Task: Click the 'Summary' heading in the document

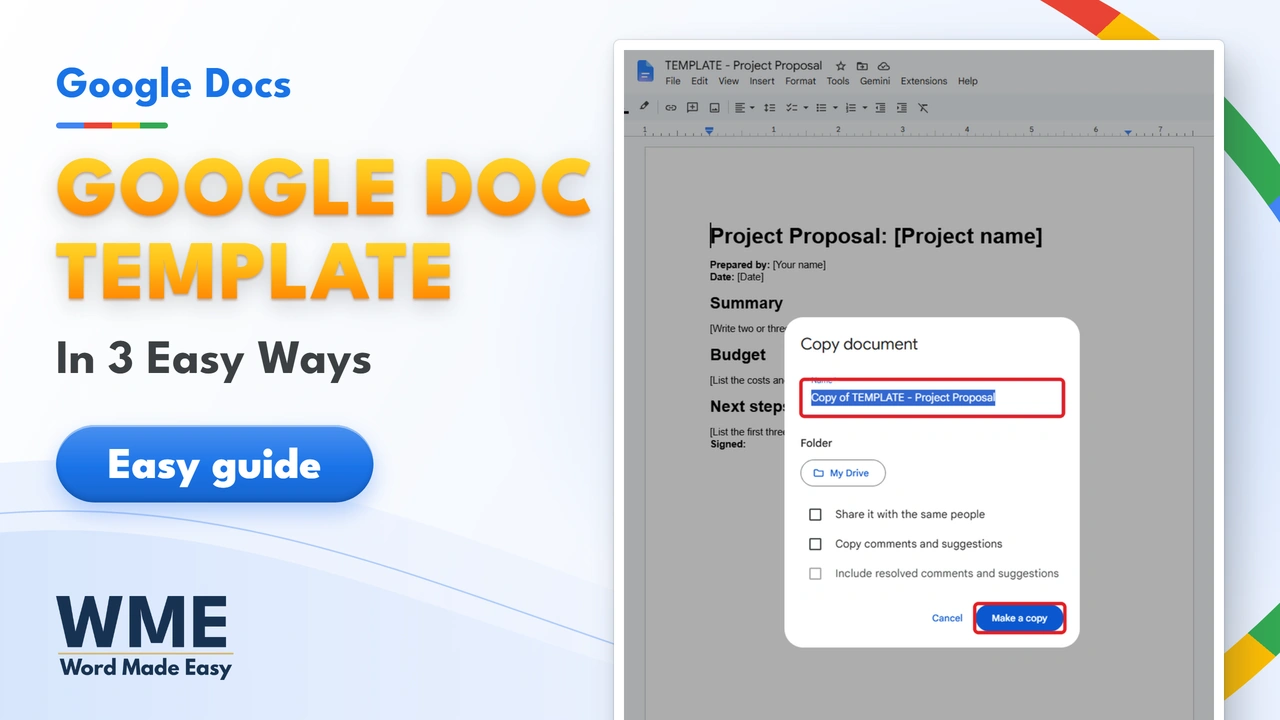Action: click(x=746, y=303)
